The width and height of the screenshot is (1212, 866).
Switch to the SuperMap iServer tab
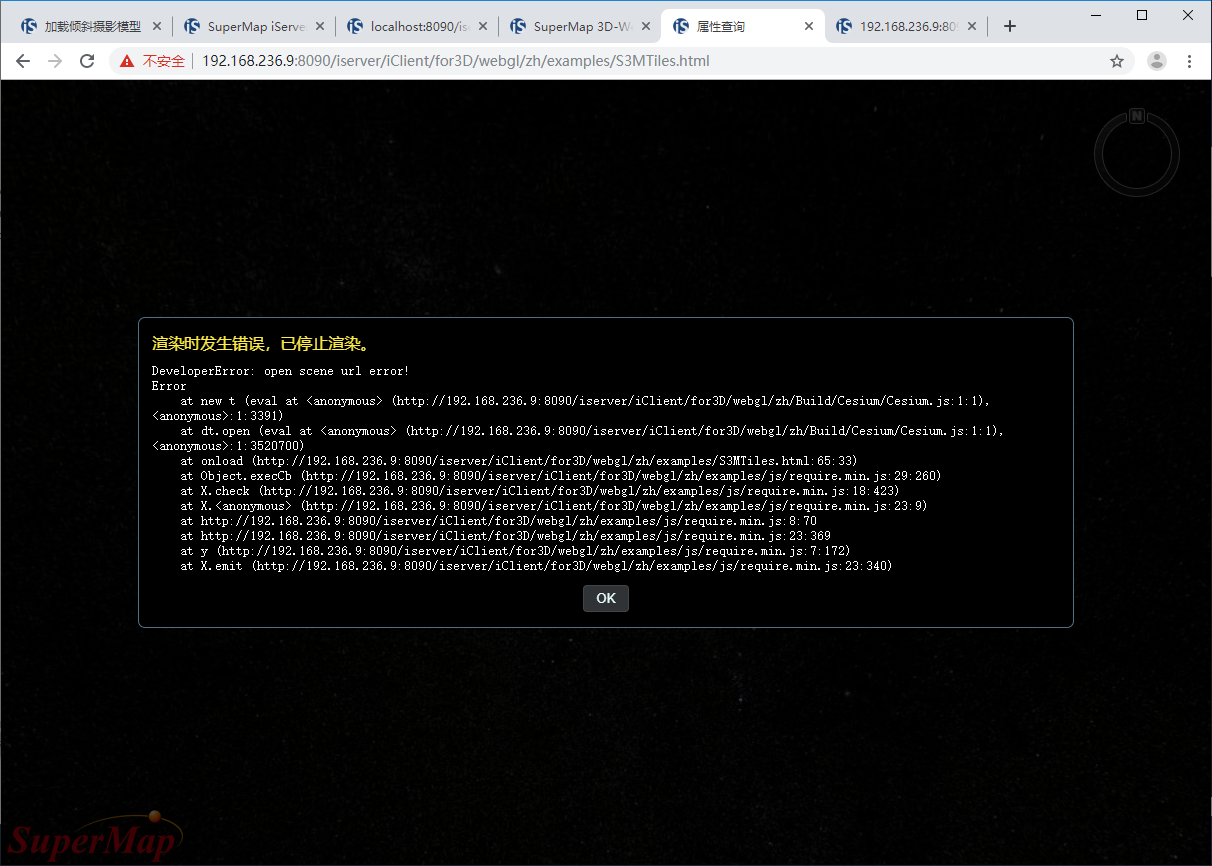coord(253,27)
